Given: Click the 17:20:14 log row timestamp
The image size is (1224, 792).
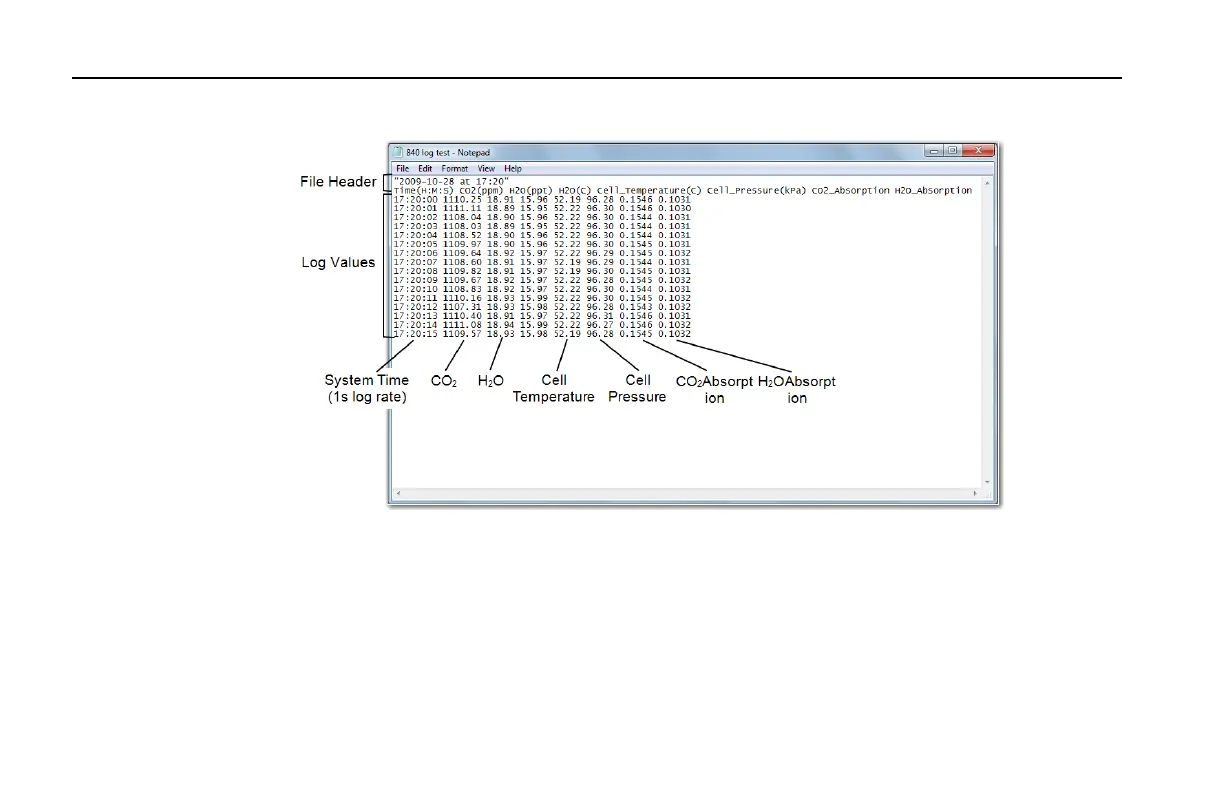Looking at the screenshot, I should click(416, 324).
